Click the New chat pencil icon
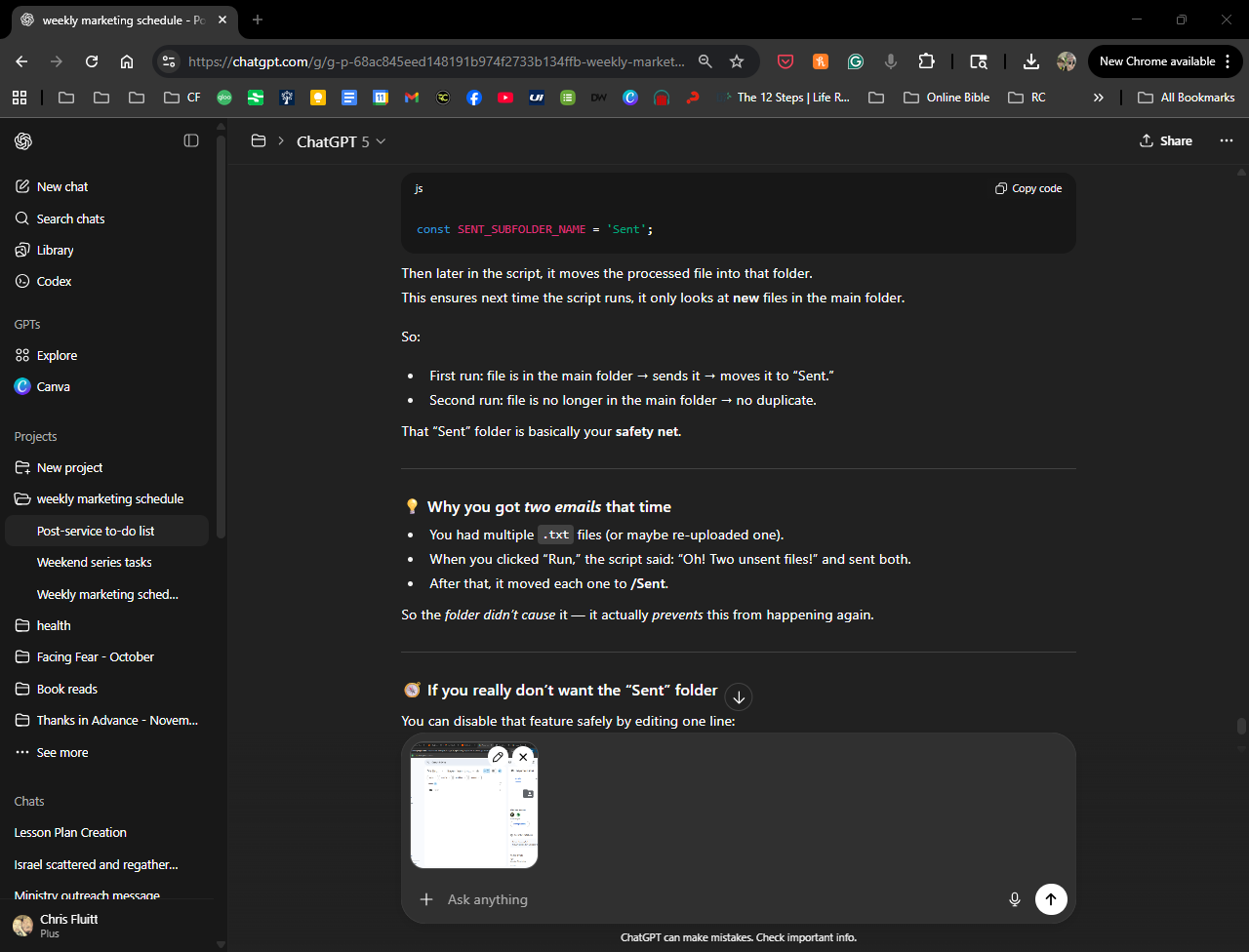 [22, 186]
